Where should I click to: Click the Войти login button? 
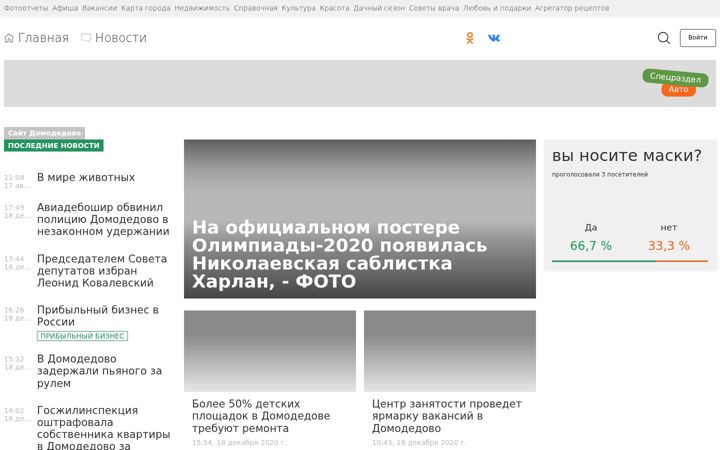698,38
